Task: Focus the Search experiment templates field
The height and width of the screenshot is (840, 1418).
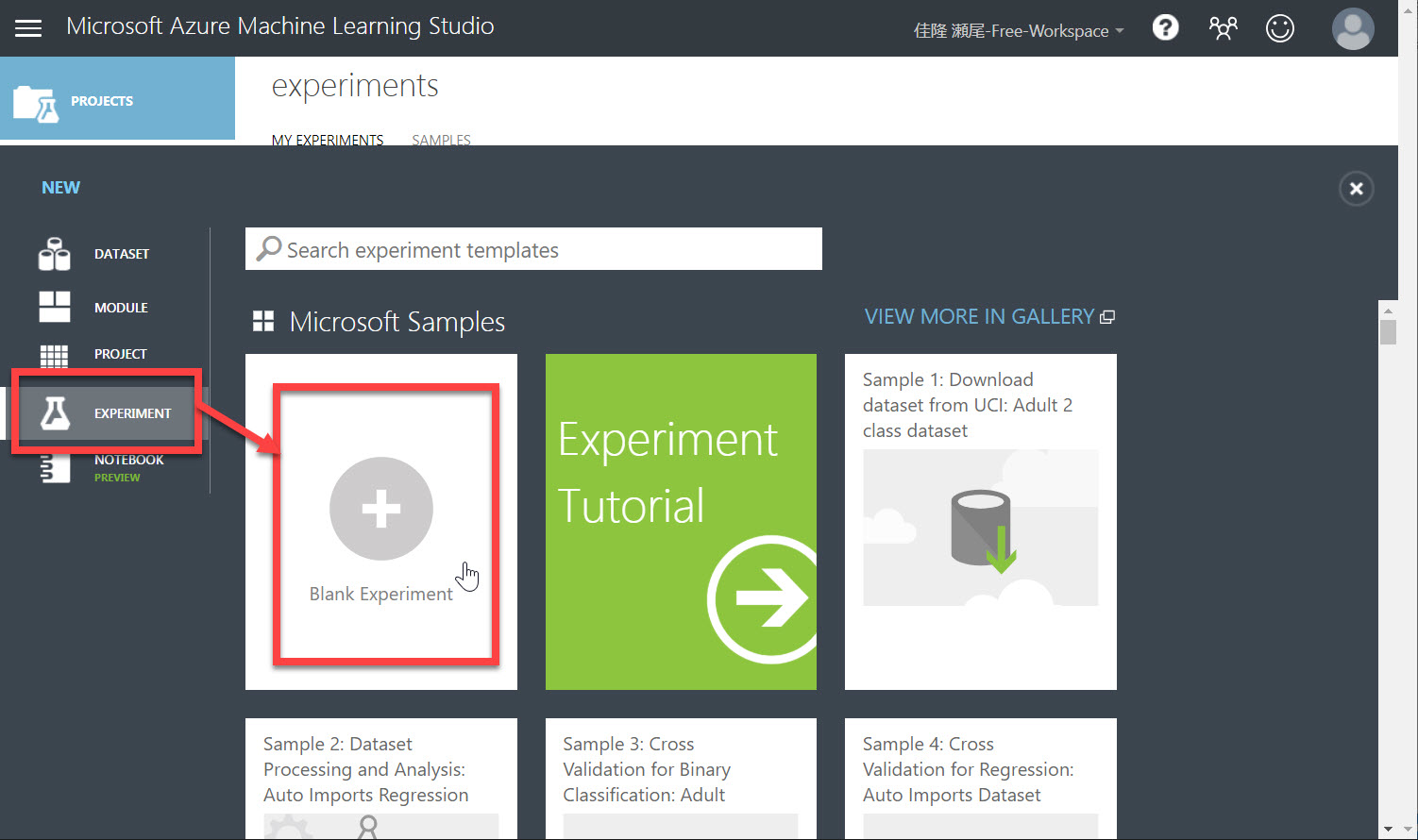Action: (x=533, y=249)
